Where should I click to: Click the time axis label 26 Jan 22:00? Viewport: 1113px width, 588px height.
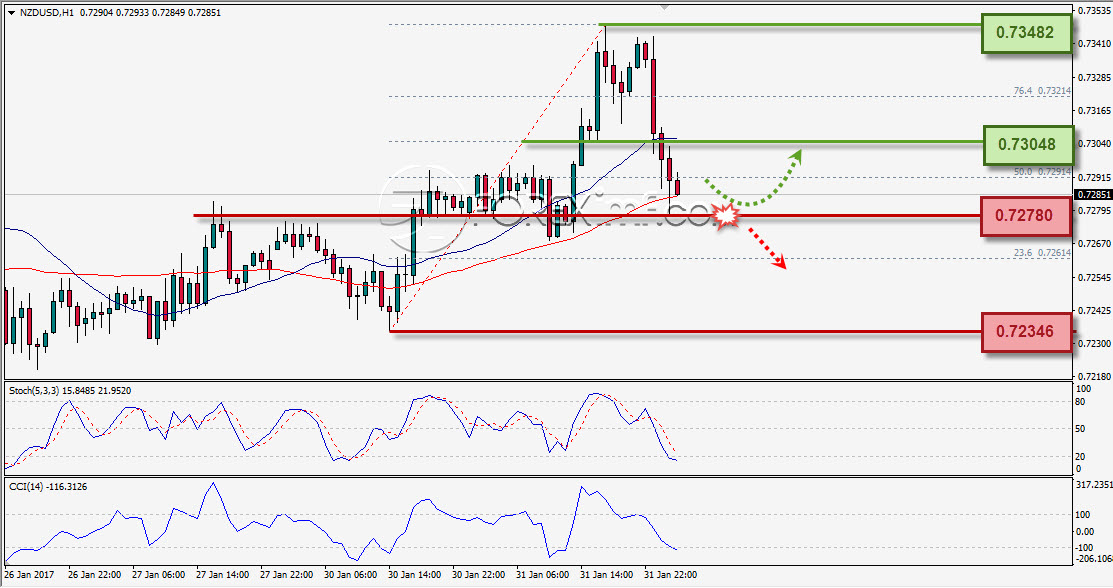click(94, 575)
